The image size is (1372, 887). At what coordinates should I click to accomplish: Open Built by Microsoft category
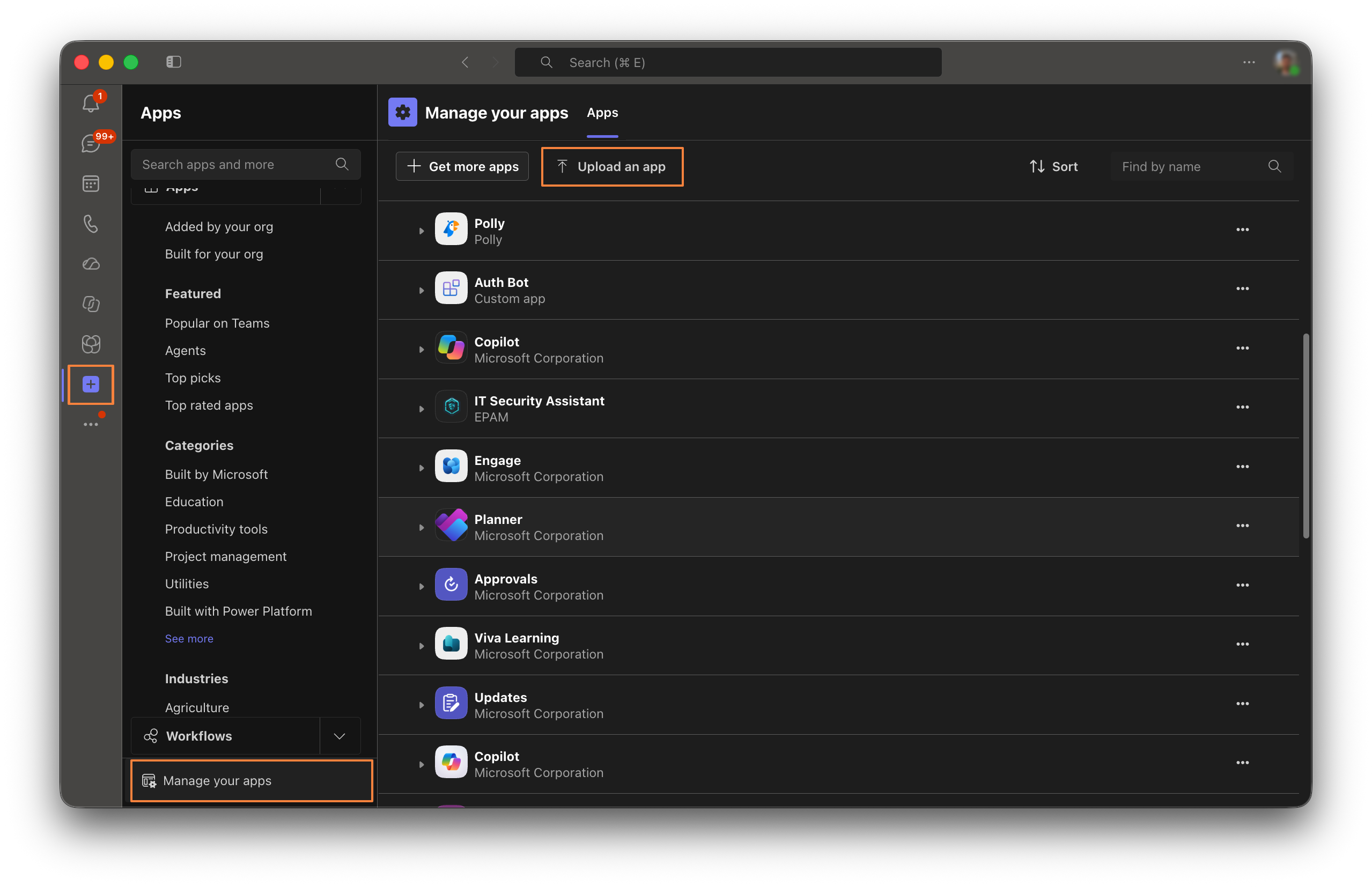216,474
